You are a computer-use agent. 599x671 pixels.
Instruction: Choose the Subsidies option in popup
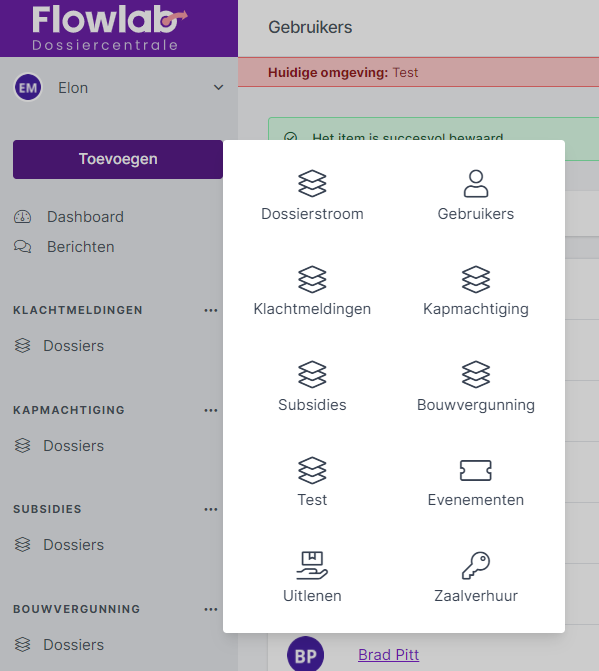click(x=312, y=386)
